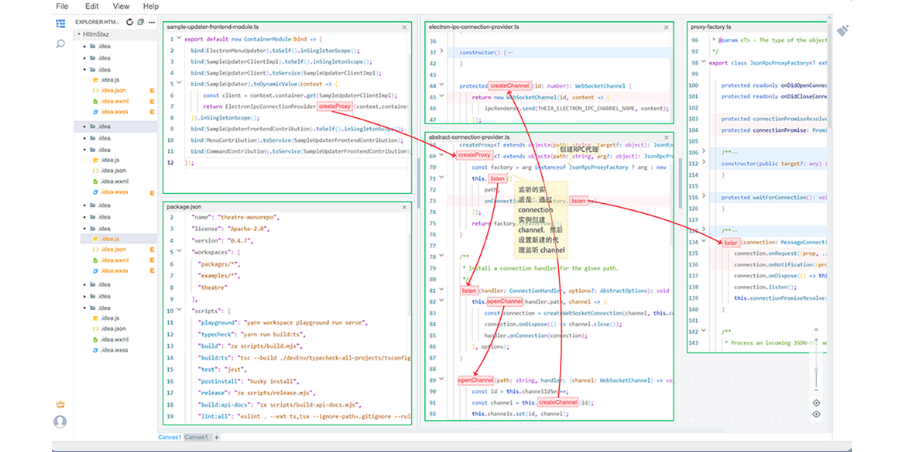
Task: Close the sample-updater-frontend-module.ts panel
Action: [405, 27]
